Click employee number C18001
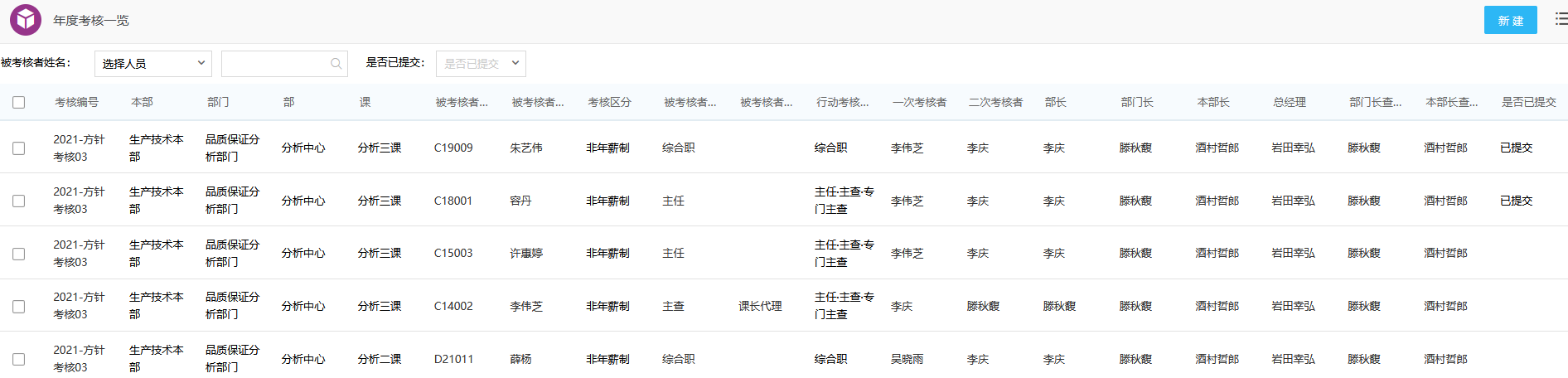This screenshot has width=1568, height=378. click(453, 201)
